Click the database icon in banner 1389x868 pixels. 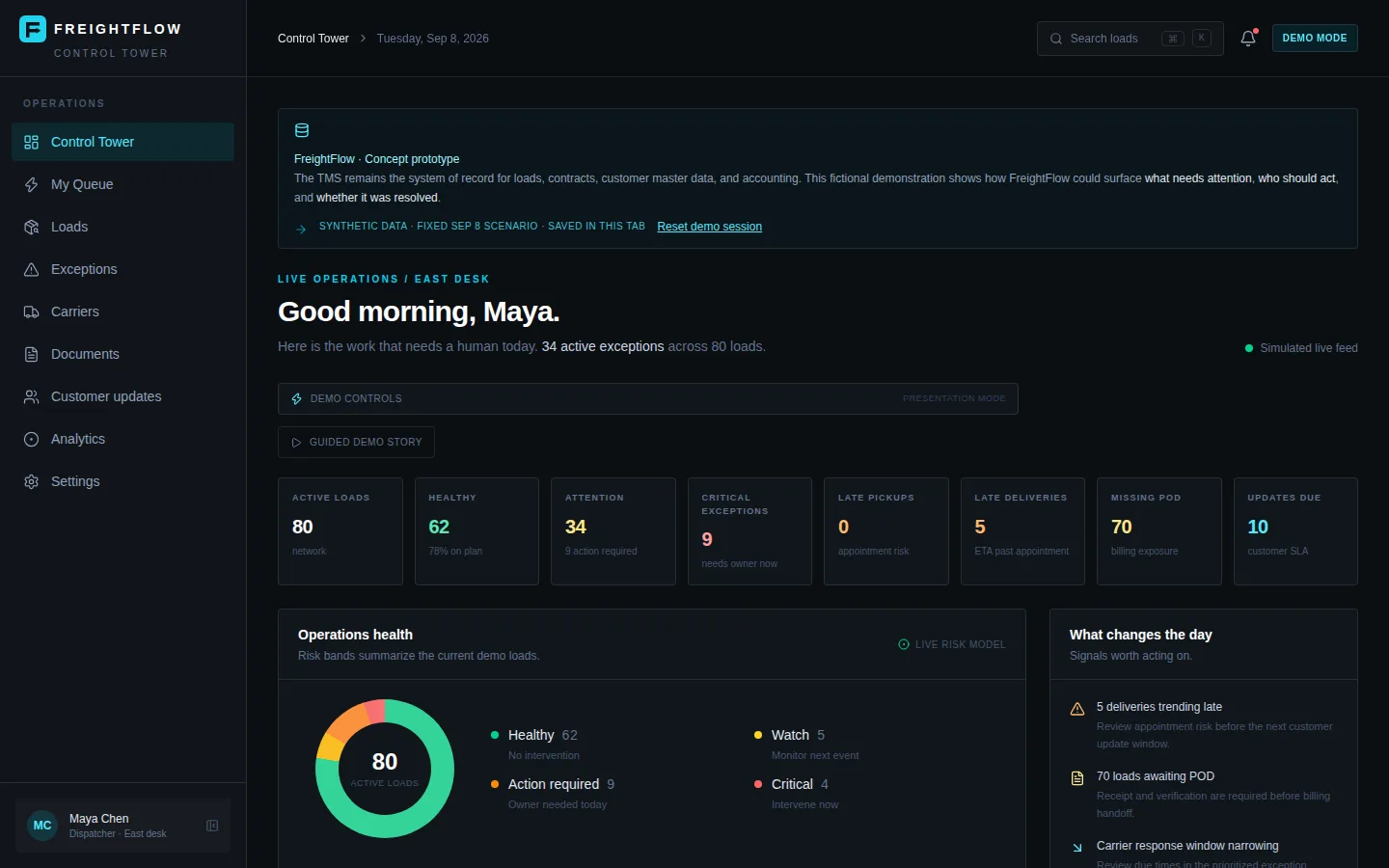(302, 131)
